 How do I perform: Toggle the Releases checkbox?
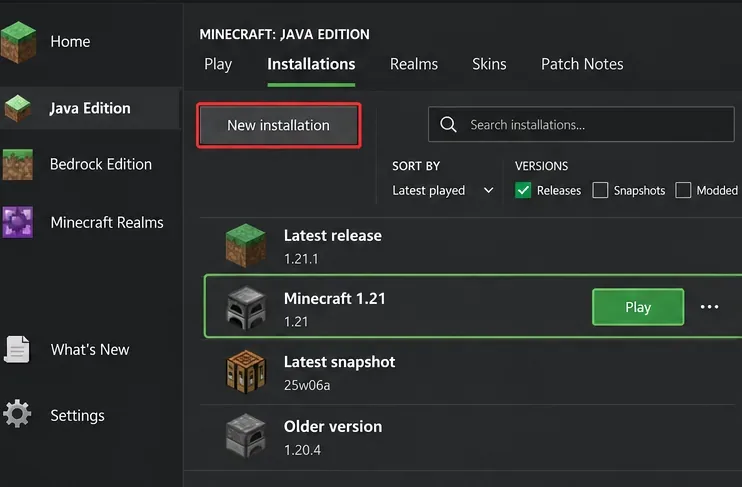[x=523, y=190]
